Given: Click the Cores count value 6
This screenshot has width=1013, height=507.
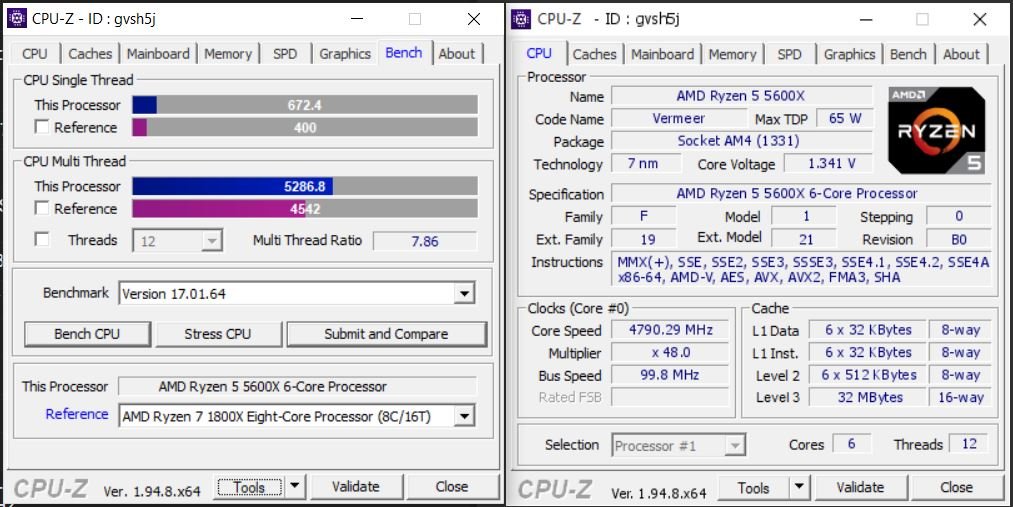Looking at the screenshot, I should point(851,444).
